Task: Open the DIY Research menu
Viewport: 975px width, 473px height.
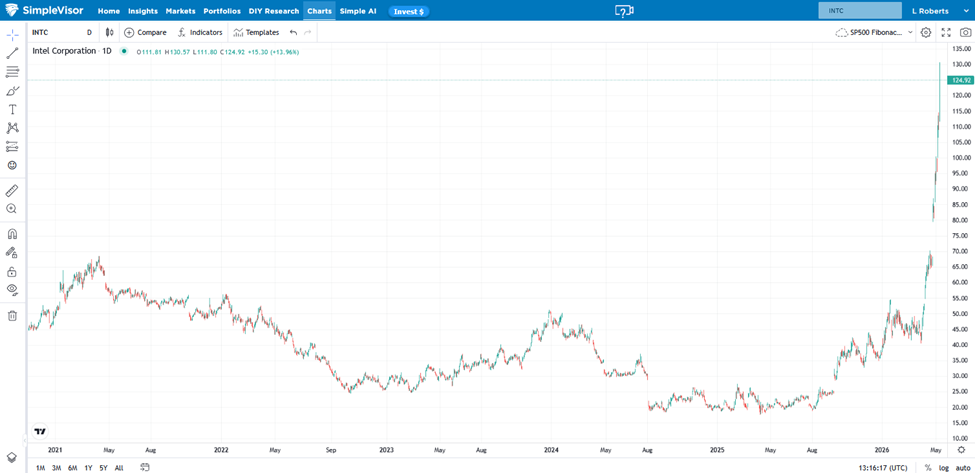Action: pos(274,11)
